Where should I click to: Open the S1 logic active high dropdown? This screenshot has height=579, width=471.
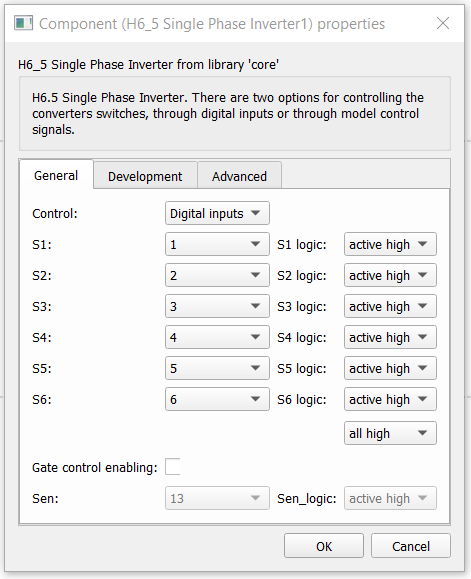tap(390, 244)
